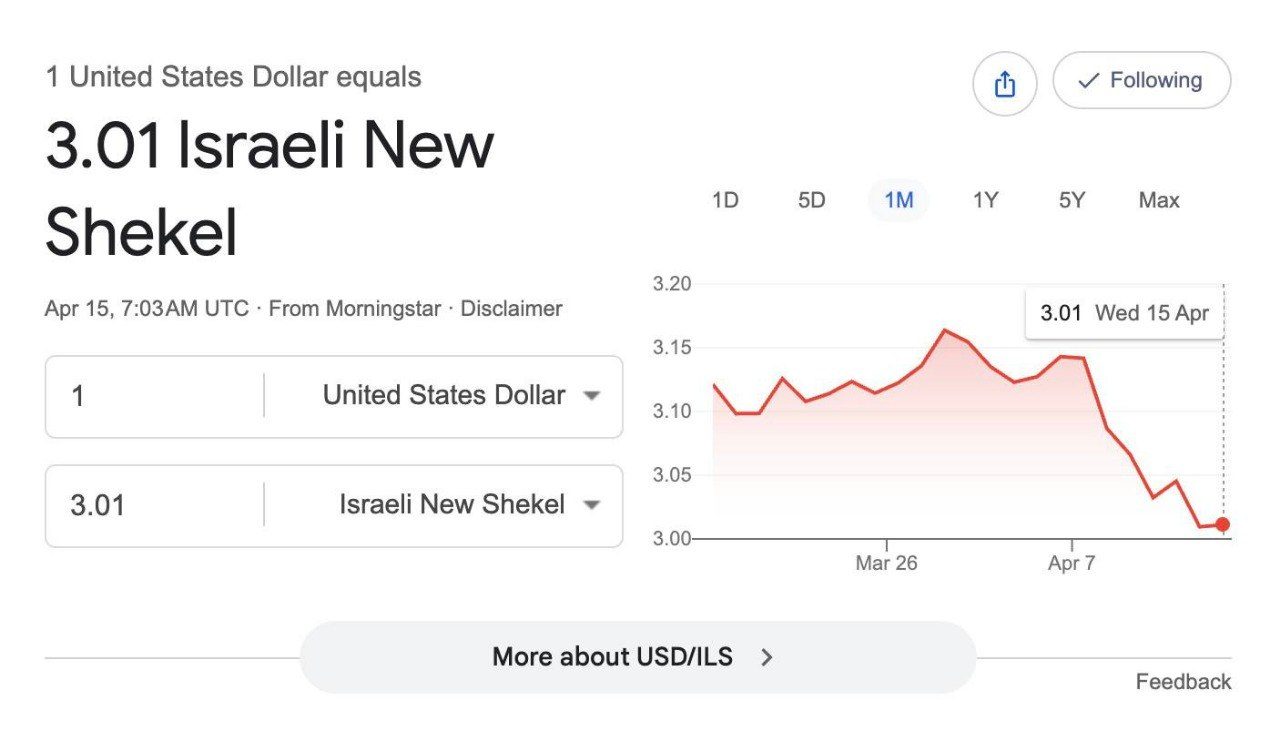Click the Feedback link
Image resolution: width=1280 pixels, height=741 pixels.
click(x=1183, y=682)
